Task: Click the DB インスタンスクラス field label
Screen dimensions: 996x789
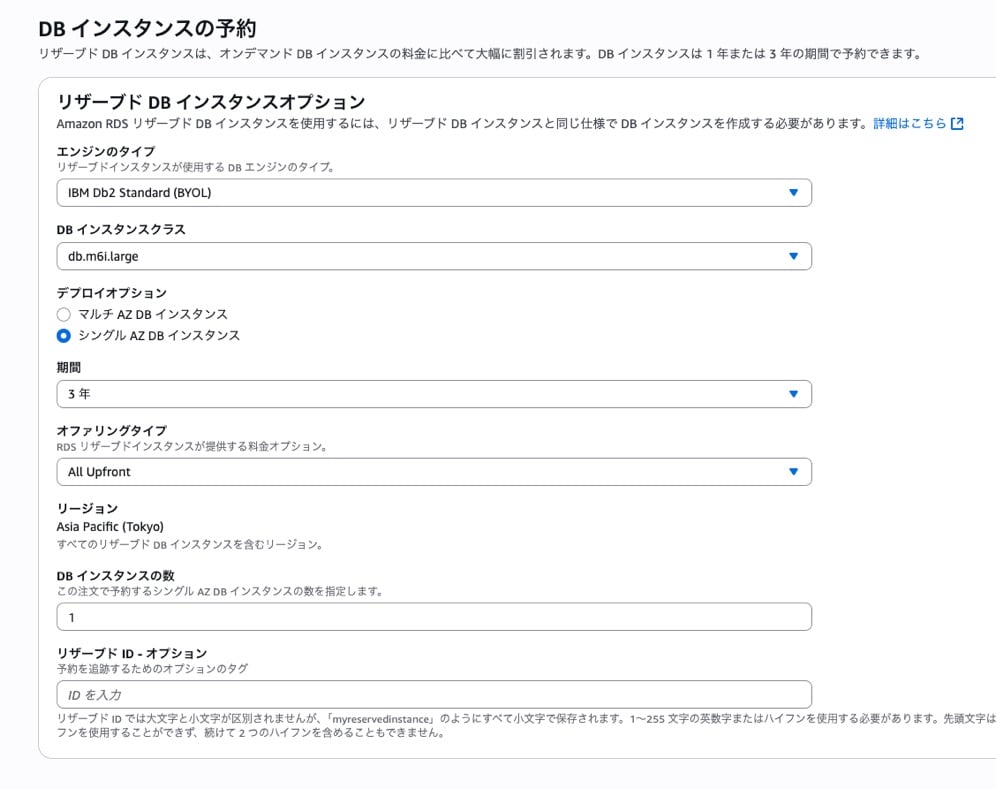Action: pyautogui.click(x=121, y=229)
